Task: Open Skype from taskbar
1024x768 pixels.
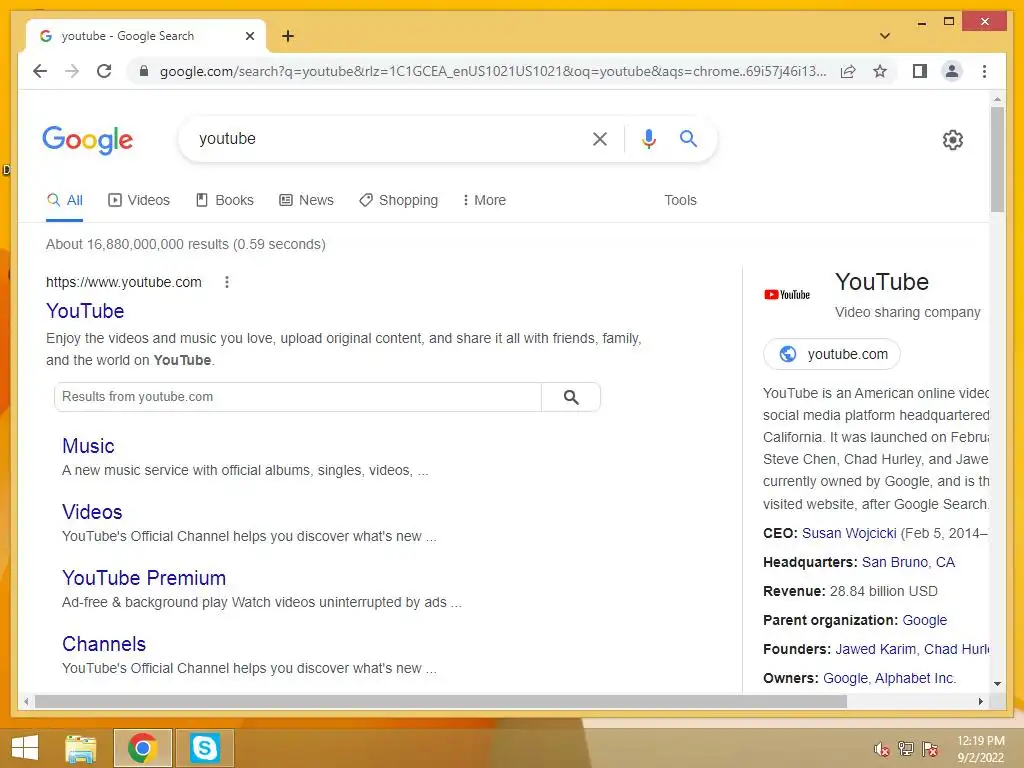Action: pyautogui.click(x=204, y=748)
